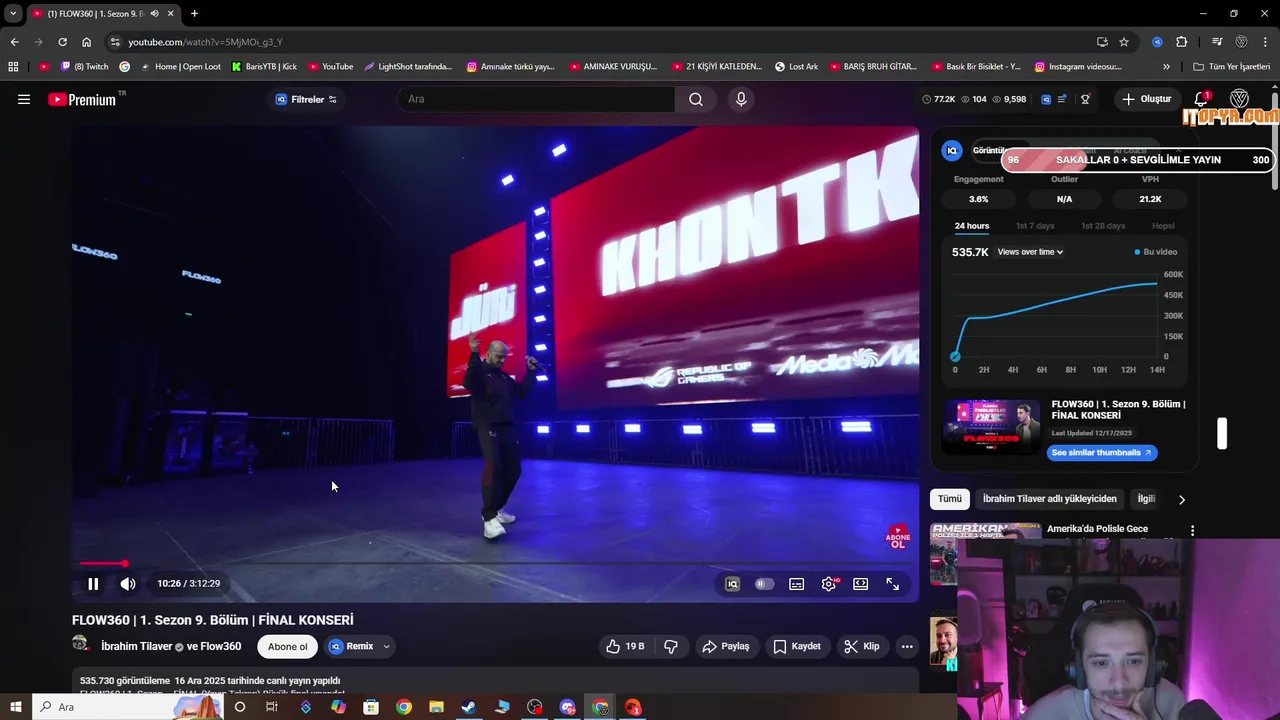
Task: Mute the video with speaker icon
Action: coord(128,584)
